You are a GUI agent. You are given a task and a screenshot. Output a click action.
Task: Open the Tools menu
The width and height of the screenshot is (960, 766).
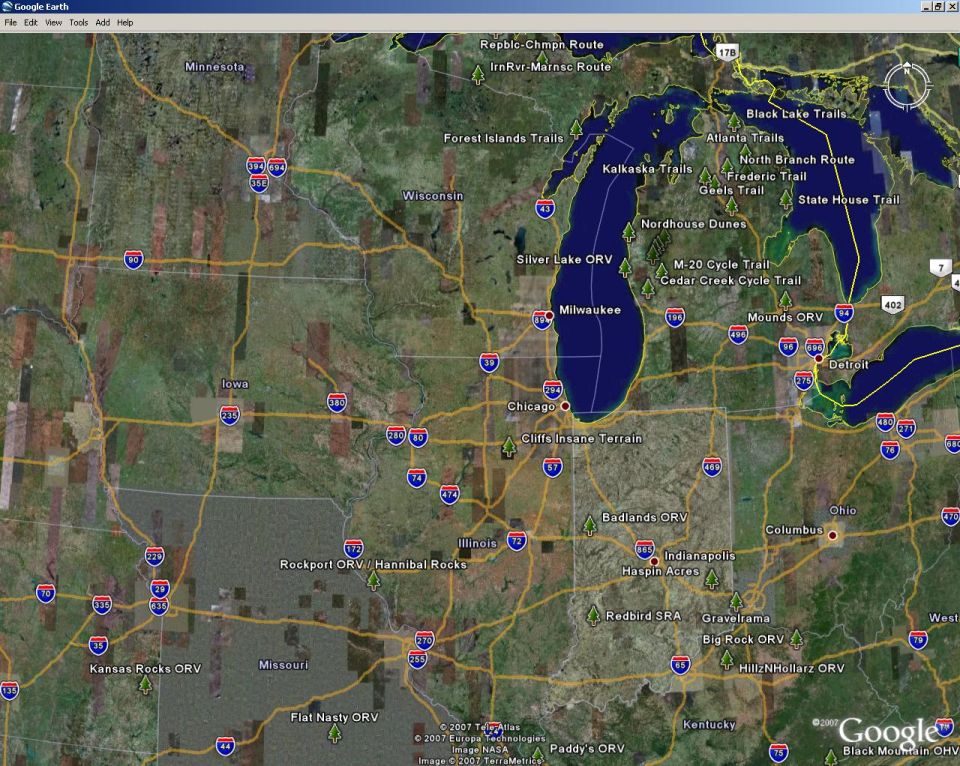tap(78, 23)
